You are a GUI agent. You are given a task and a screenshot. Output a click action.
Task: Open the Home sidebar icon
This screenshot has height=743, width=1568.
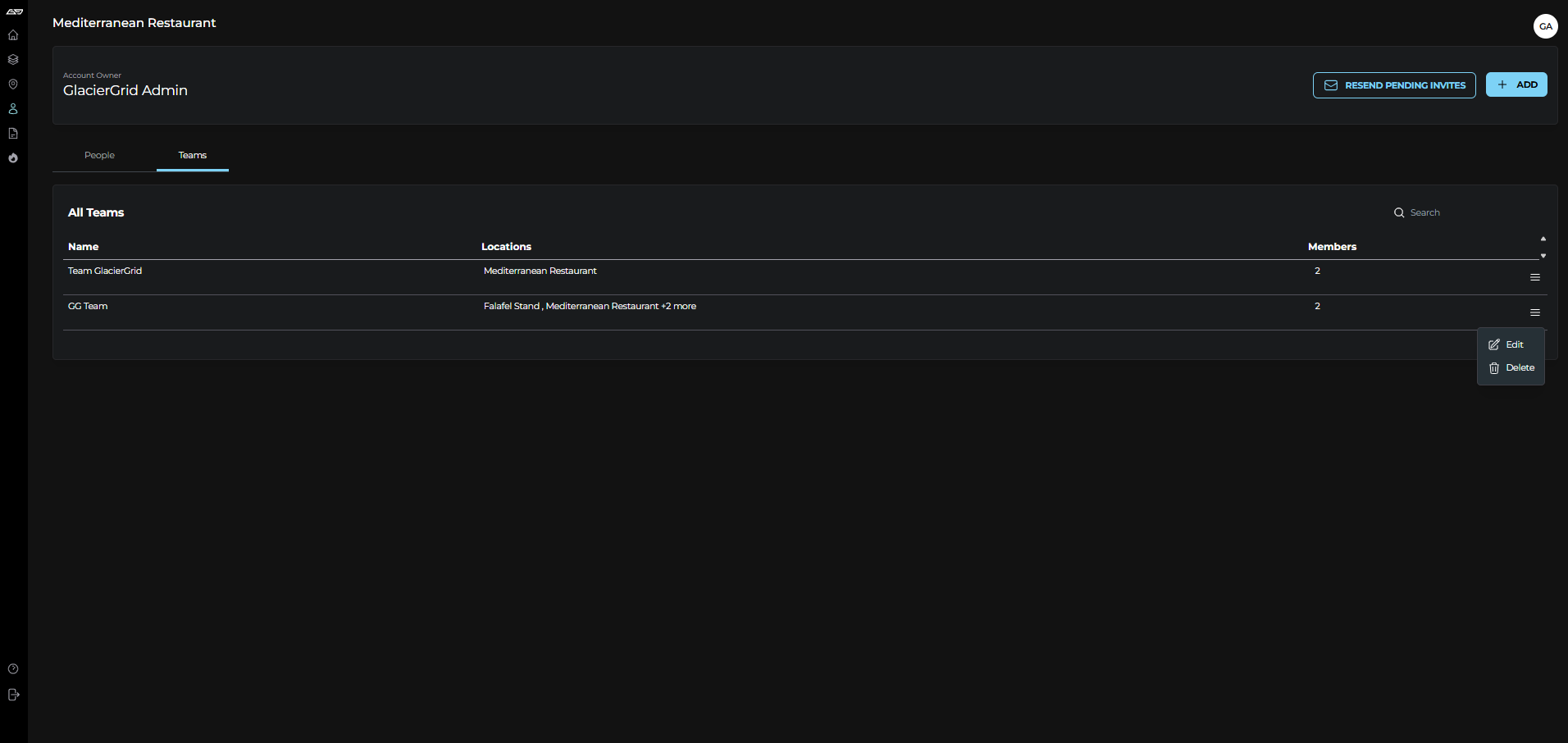coord(13,35)
